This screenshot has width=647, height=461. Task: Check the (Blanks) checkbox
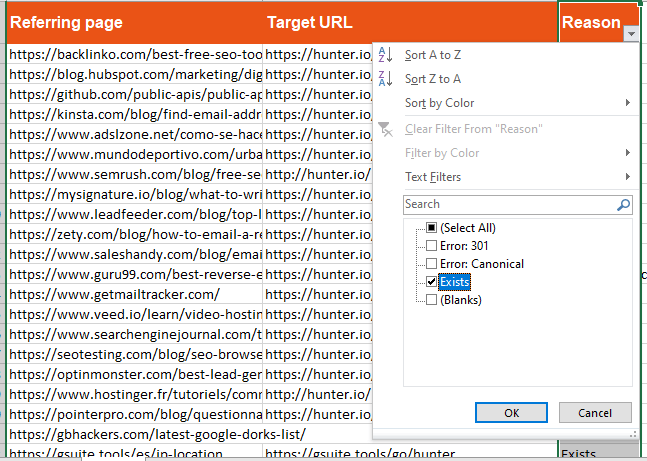point(431,300)
